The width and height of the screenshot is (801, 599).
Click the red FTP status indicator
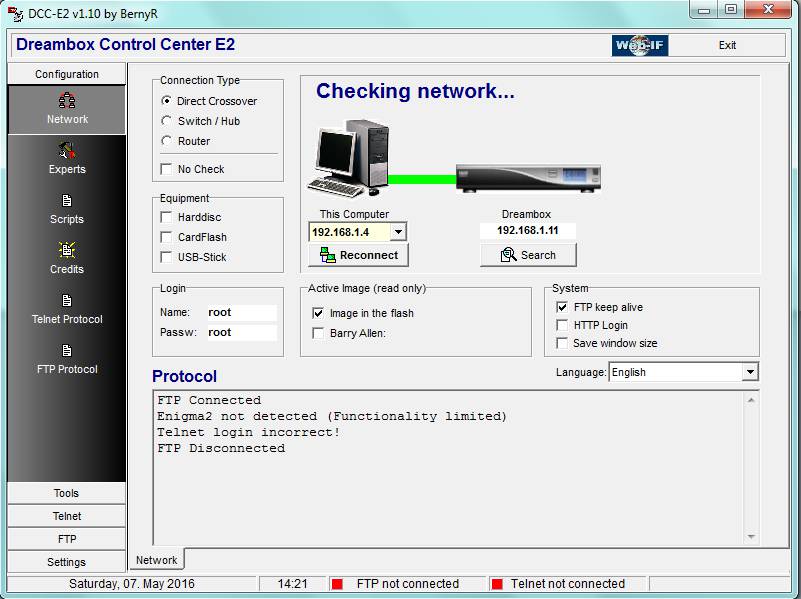[x=337, y=584]
